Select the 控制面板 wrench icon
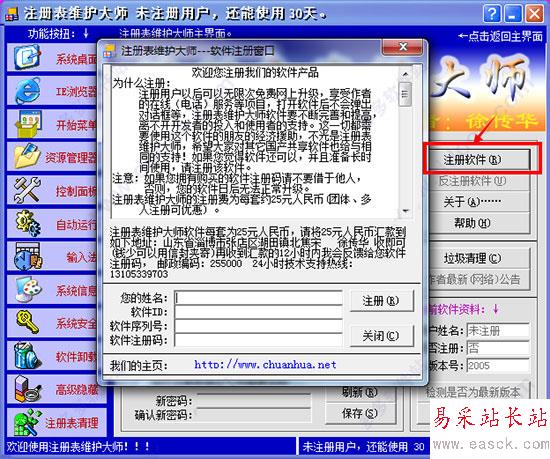The height and width of the screenshot is (459, 550). [x=27, y=190]
